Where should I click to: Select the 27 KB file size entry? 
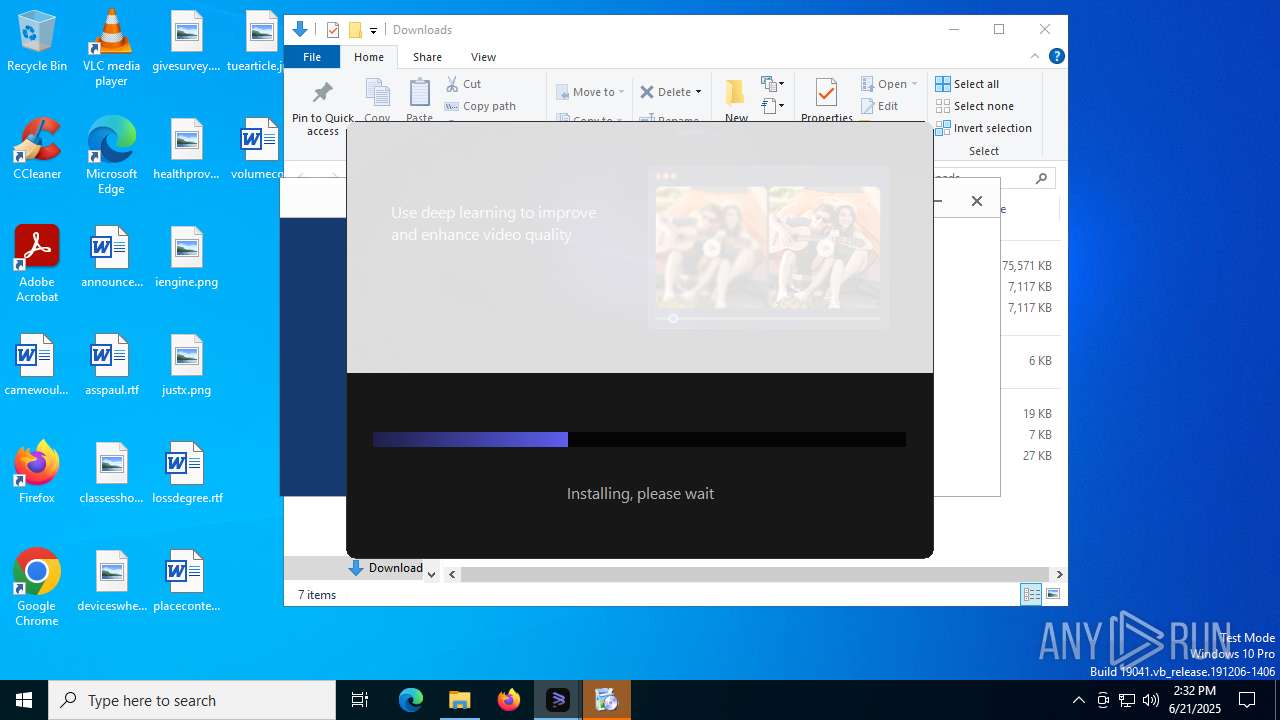(x=1037, y=456)
